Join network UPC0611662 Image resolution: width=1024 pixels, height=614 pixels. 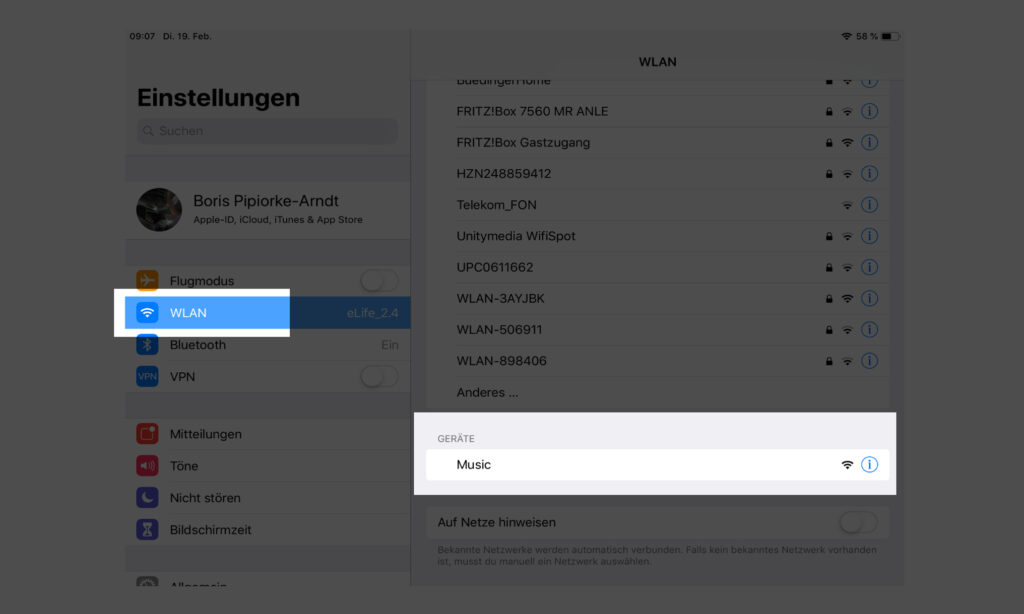coord(658,267)
